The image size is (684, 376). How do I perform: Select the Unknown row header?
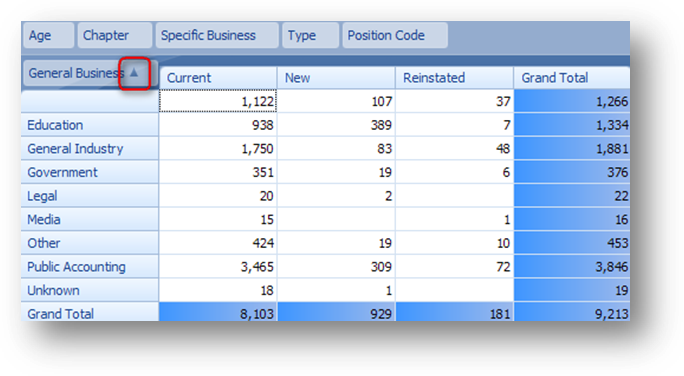90,290
